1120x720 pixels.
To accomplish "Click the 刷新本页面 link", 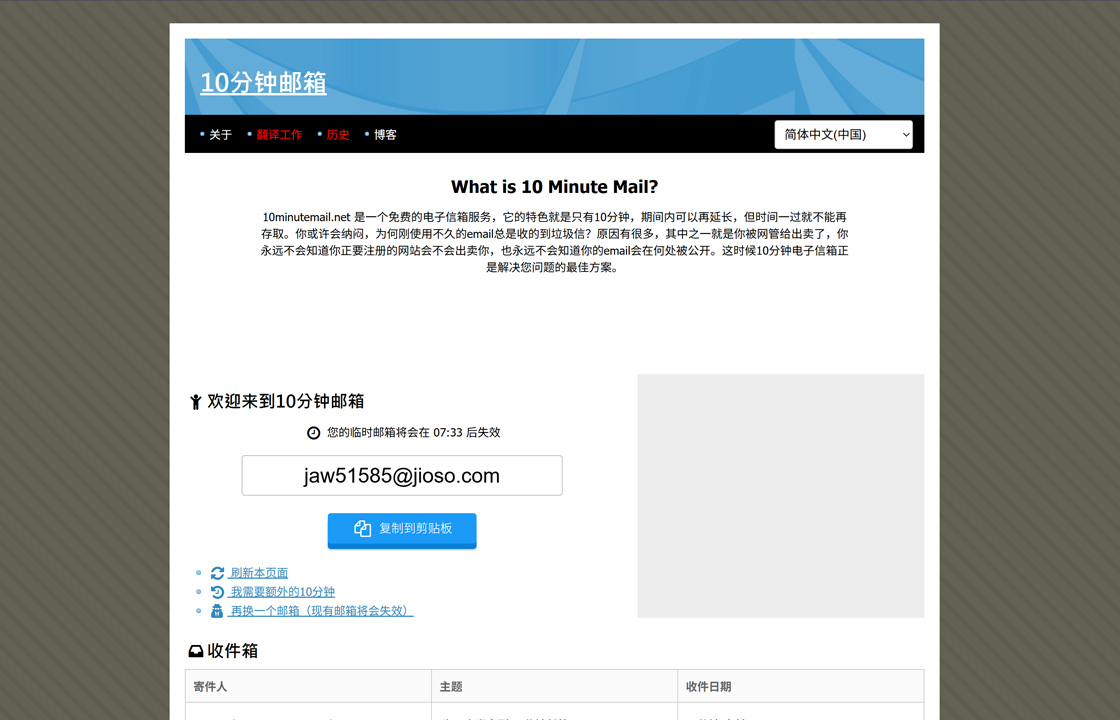I will pos(259,573).
